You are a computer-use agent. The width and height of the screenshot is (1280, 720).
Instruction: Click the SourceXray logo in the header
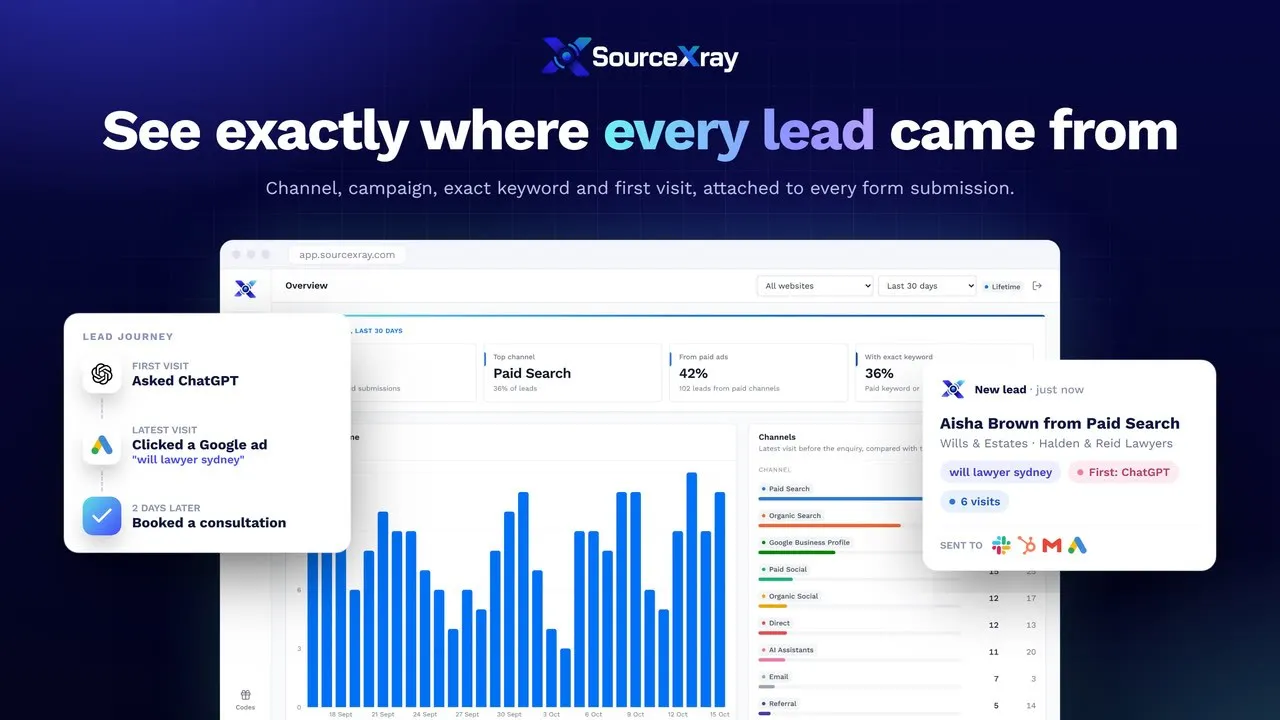tap(640, 57)
